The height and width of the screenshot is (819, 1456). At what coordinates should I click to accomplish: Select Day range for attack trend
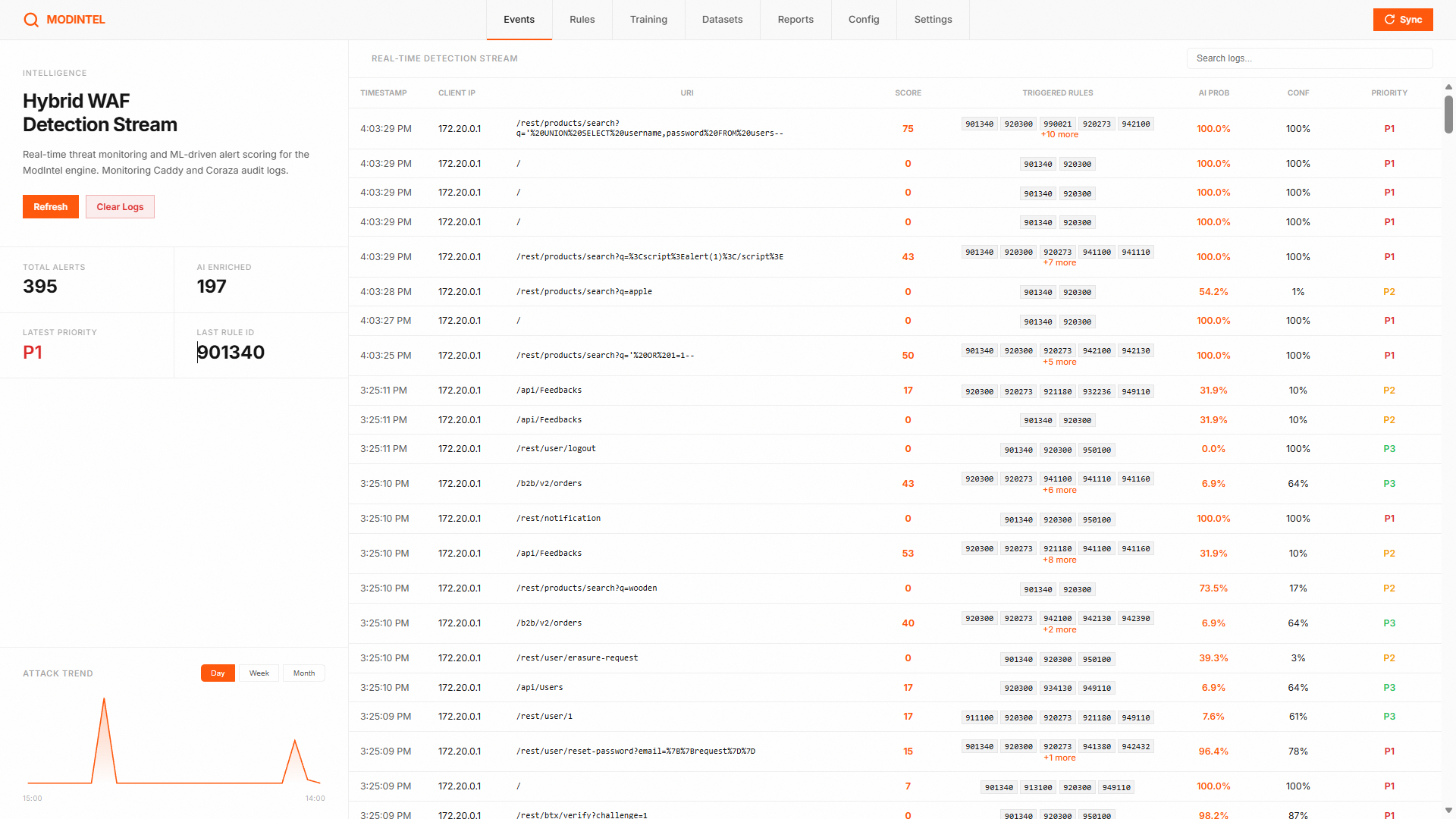(x=218, y=673)
